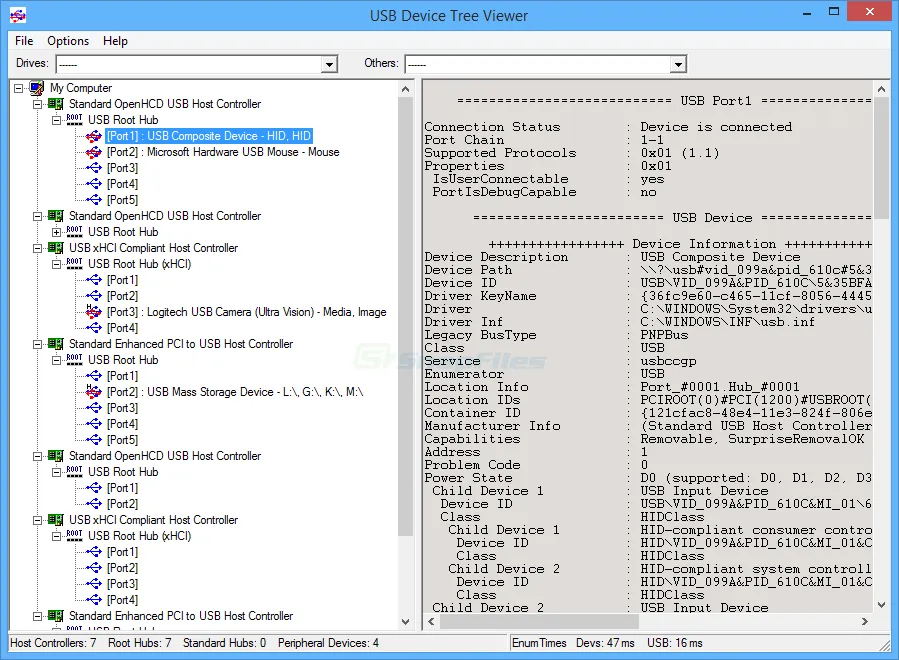Screen dimensions: 899x660
Task: Click the card icon of the Enhanced PCI controller above Mass Storage
Action: coord(56,343)
